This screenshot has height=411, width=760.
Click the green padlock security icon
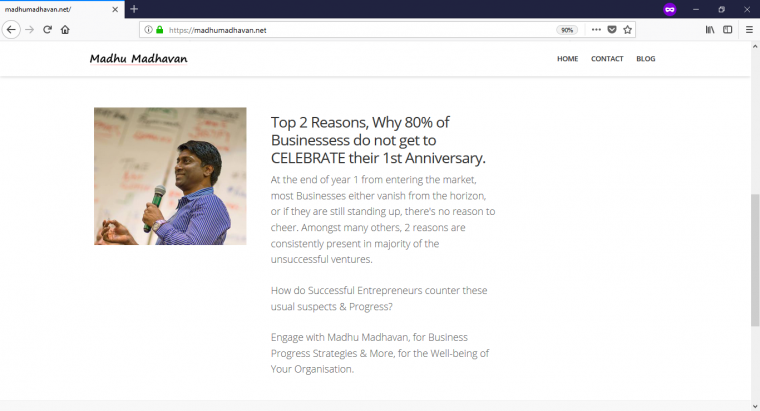(159, 30)
